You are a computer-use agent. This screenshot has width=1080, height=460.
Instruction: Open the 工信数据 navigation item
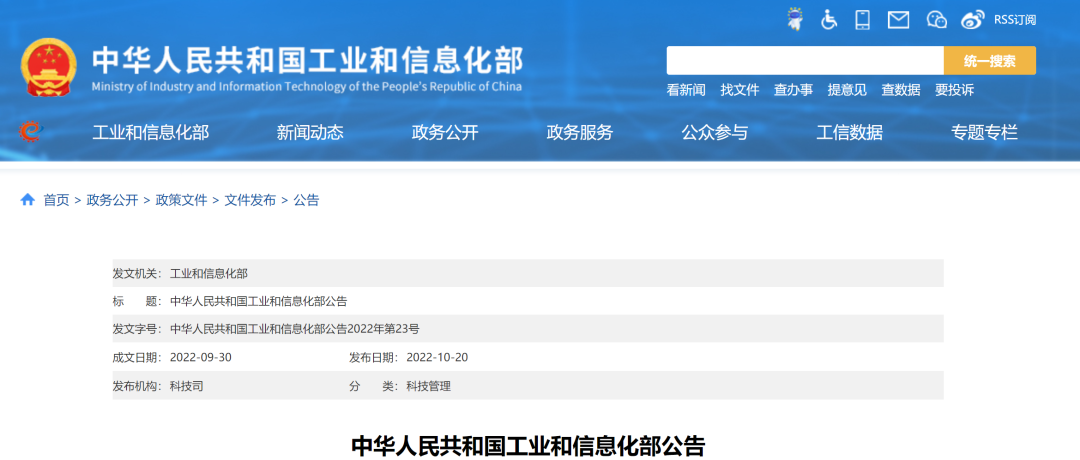(x=849, y=132)
